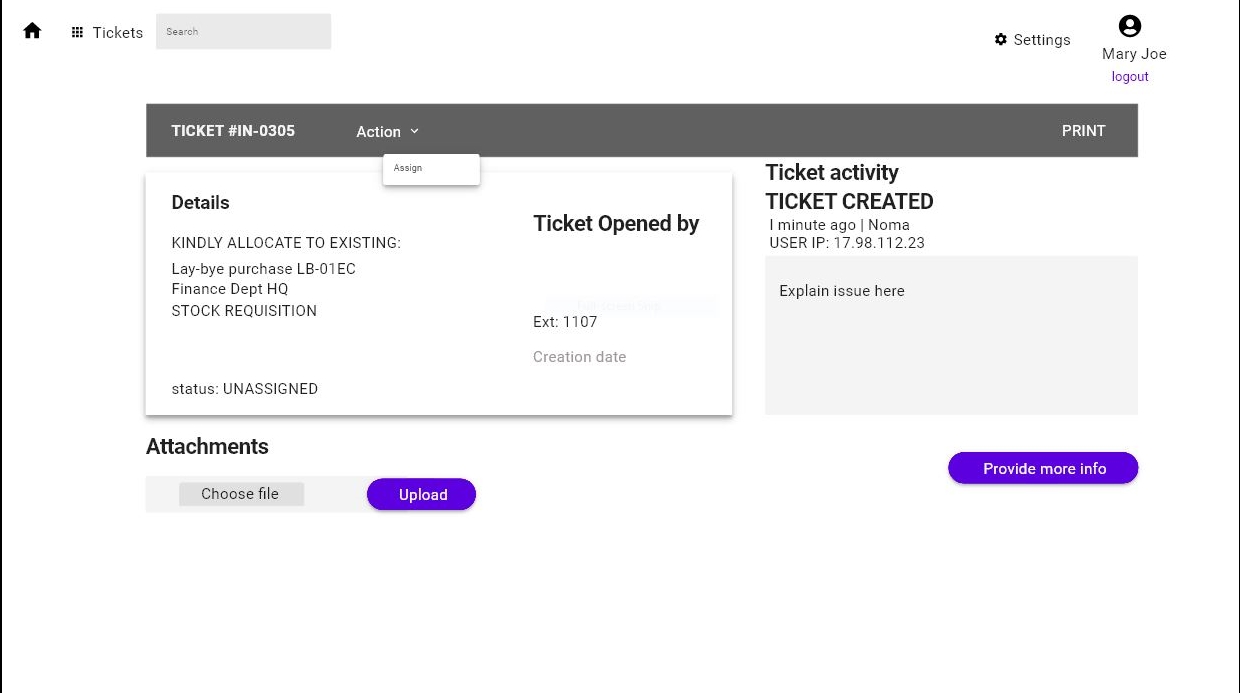Image resolution: width=1240 pixels, height=693 pixels.
Task: Expand the Action chevron arrow
Action: [414, 131]
